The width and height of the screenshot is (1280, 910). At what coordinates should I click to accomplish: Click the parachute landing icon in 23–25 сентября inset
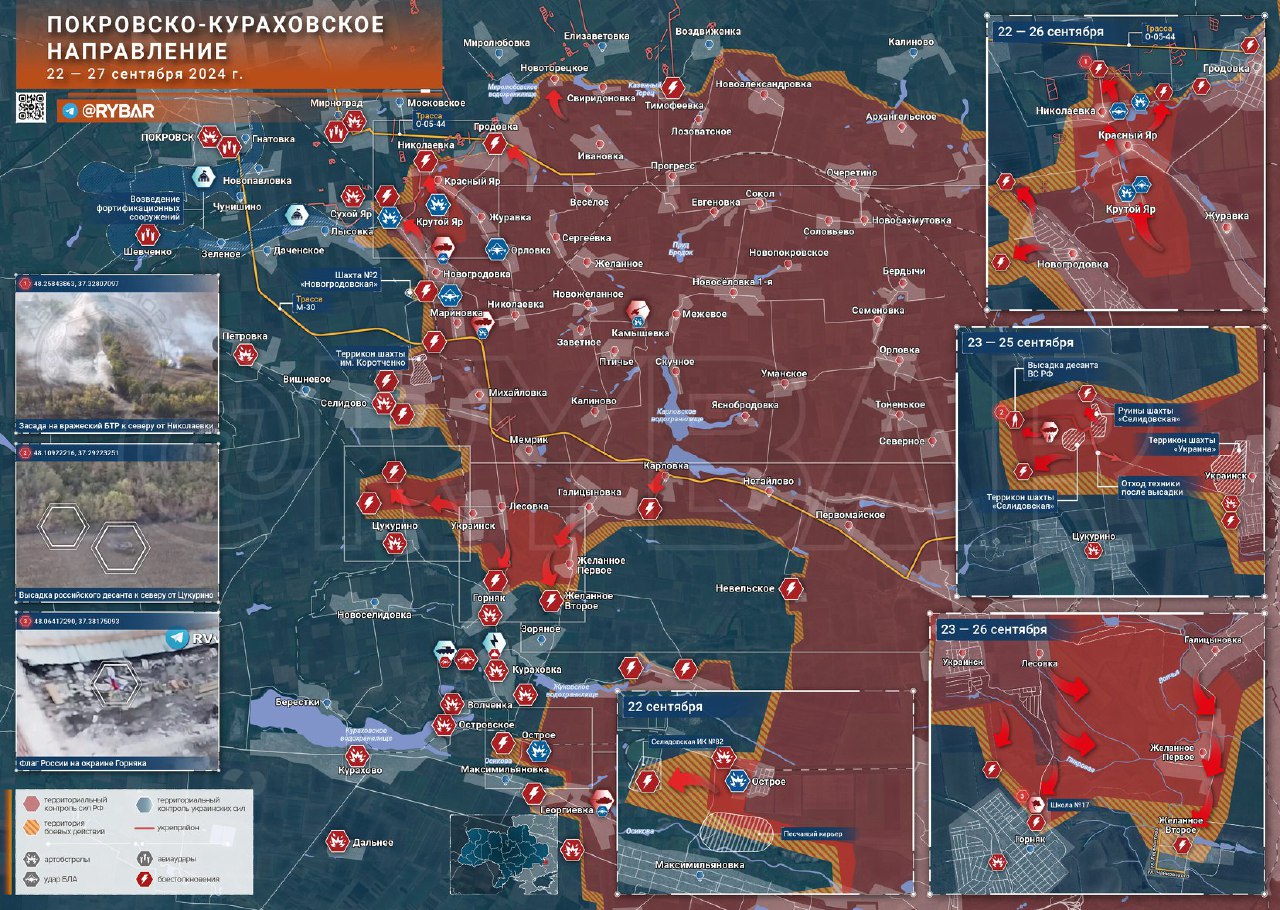point(1049,432)
